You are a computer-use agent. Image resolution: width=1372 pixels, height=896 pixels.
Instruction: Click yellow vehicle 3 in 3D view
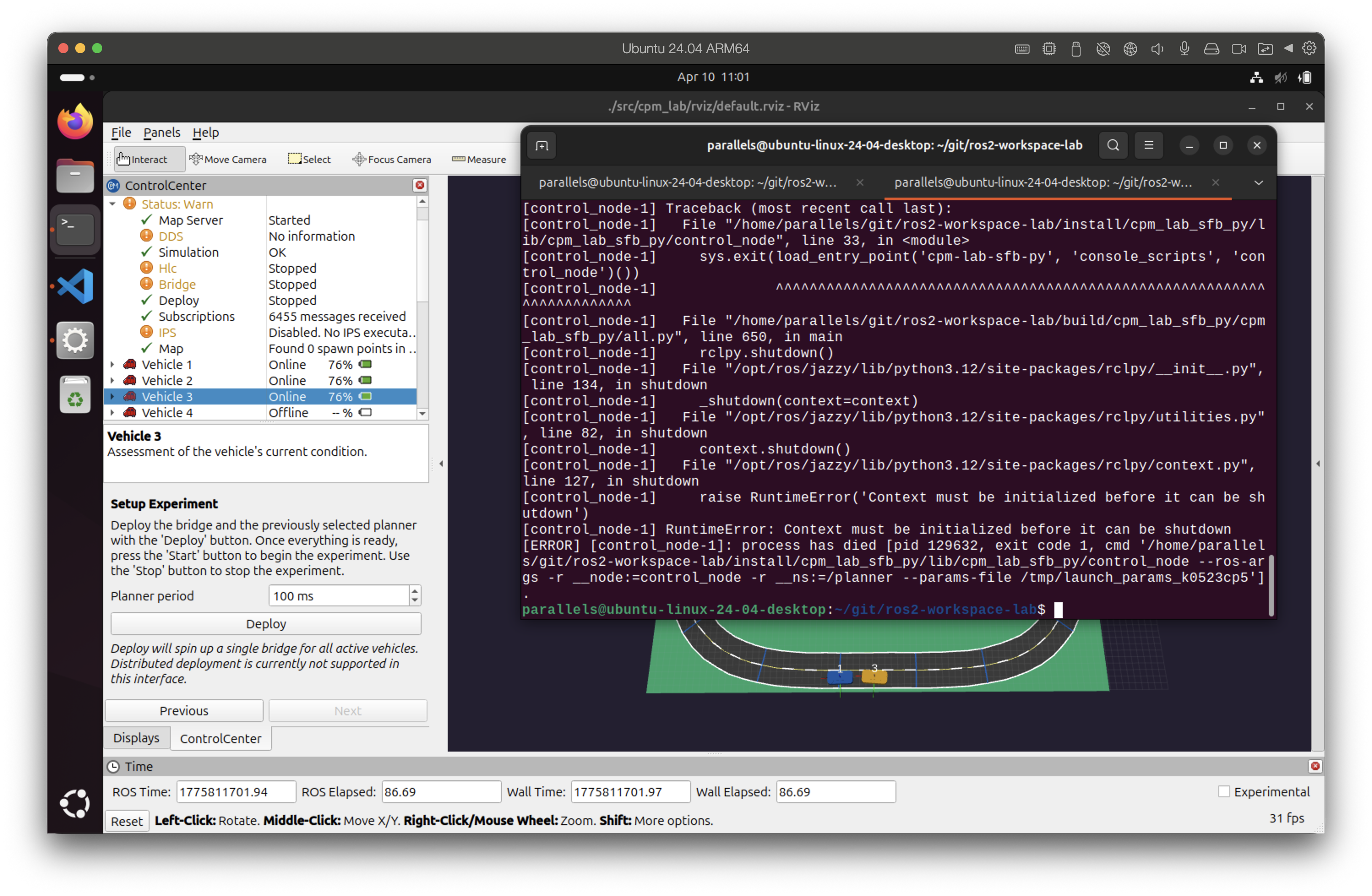pos(874,676)
